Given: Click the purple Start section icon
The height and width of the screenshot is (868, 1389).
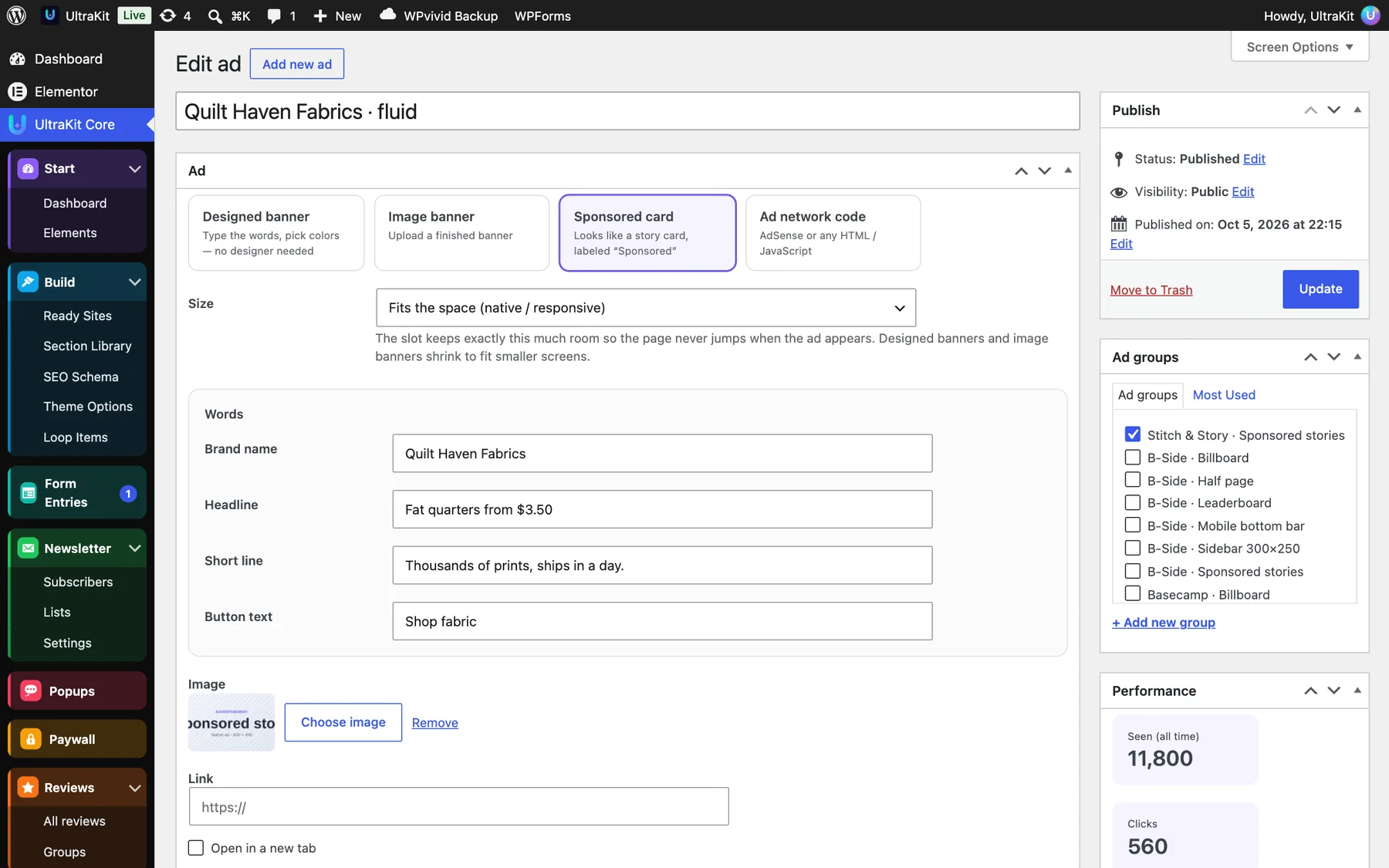Looking at the screenshot, I should [28, 168].
